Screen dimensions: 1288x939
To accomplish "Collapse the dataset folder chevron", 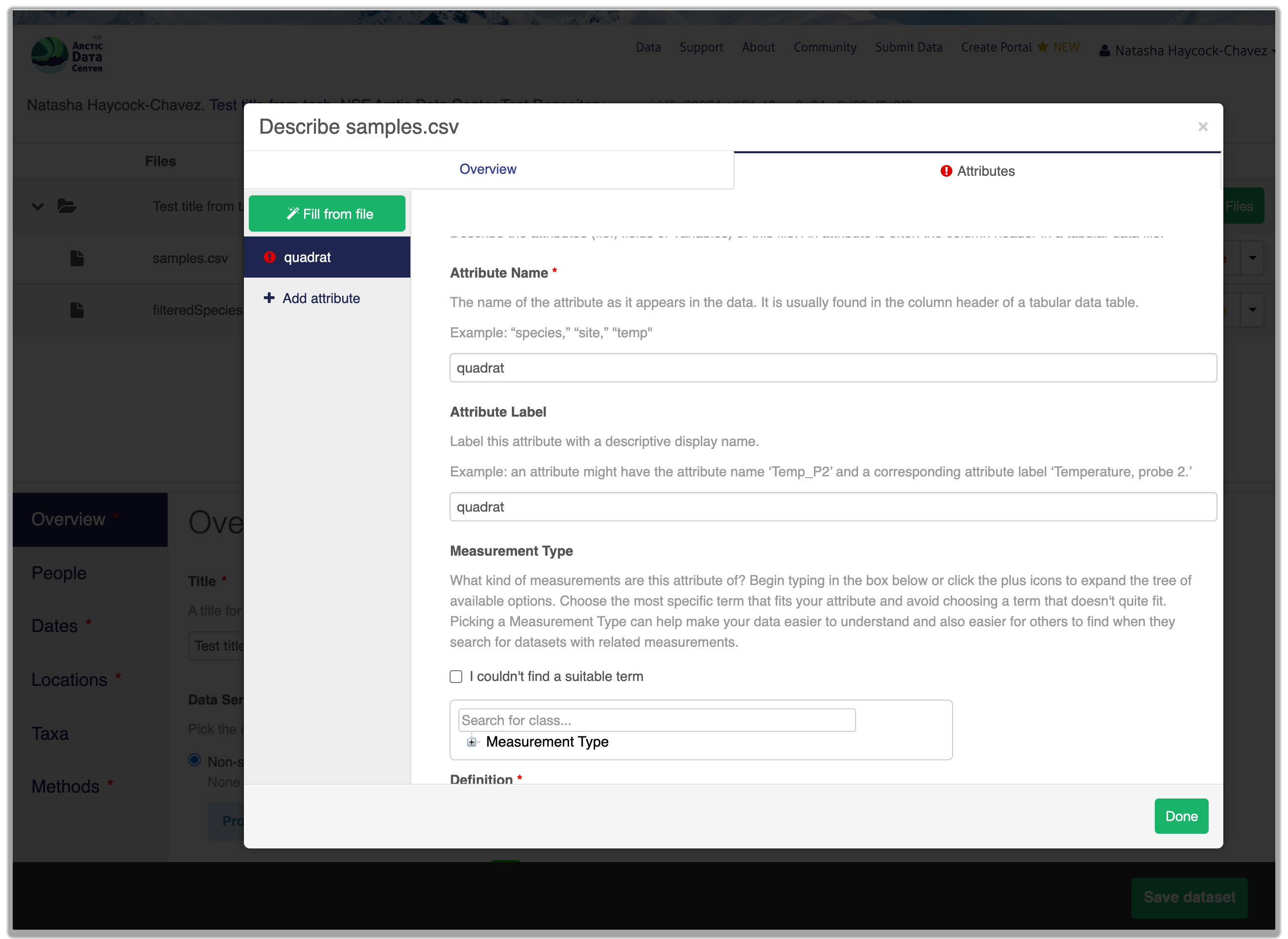I will pos(38,206).
